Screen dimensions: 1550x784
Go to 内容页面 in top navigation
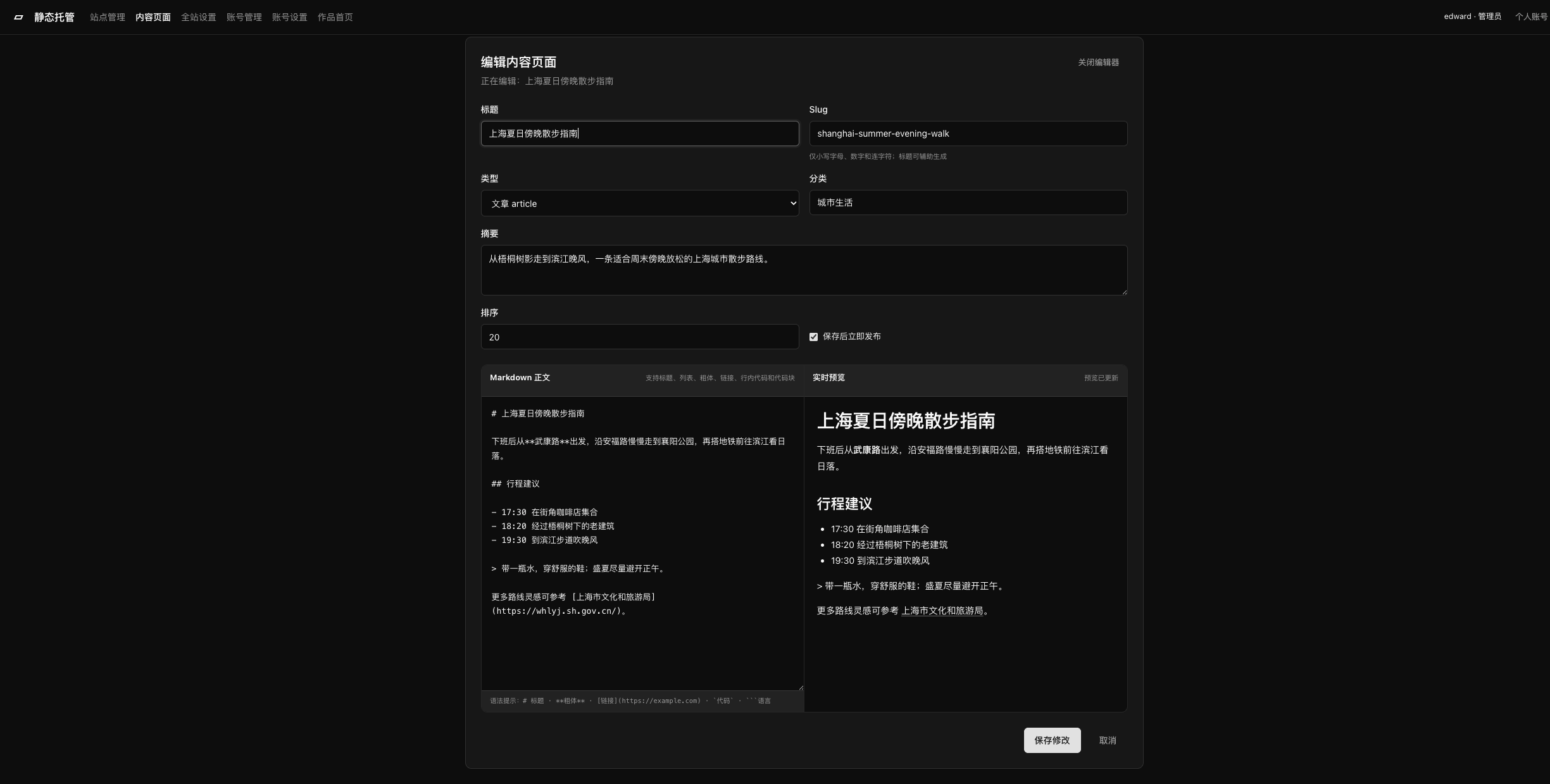(x=153, y=17)
